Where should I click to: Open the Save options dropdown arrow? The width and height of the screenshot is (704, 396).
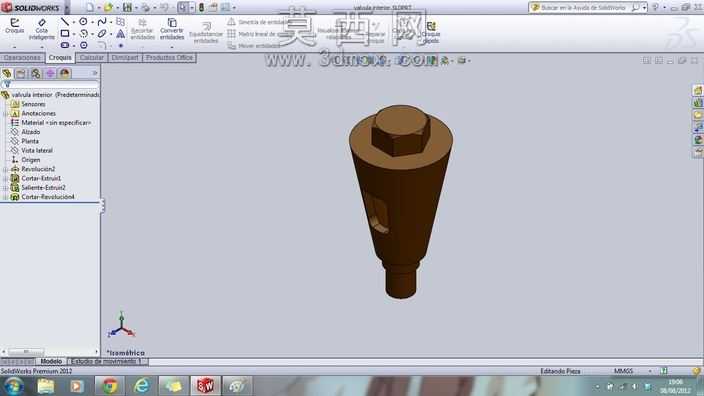[136, 8]
